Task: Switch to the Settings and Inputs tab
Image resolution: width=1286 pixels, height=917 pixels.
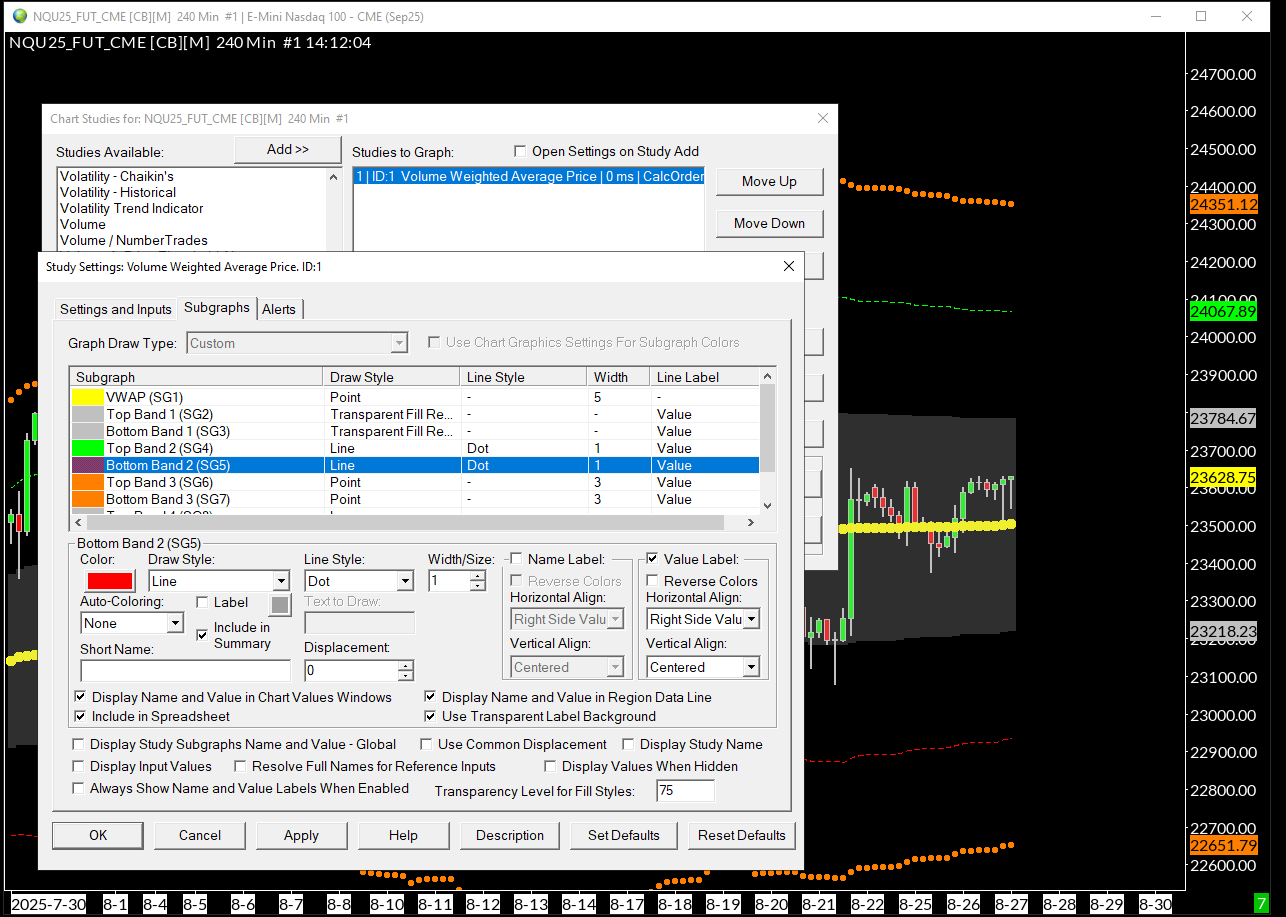Action: 115,309
